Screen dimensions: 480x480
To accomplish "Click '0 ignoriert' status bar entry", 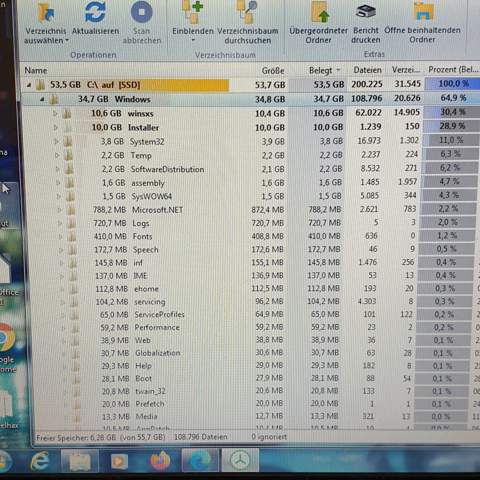I will [x=269, y=437].
